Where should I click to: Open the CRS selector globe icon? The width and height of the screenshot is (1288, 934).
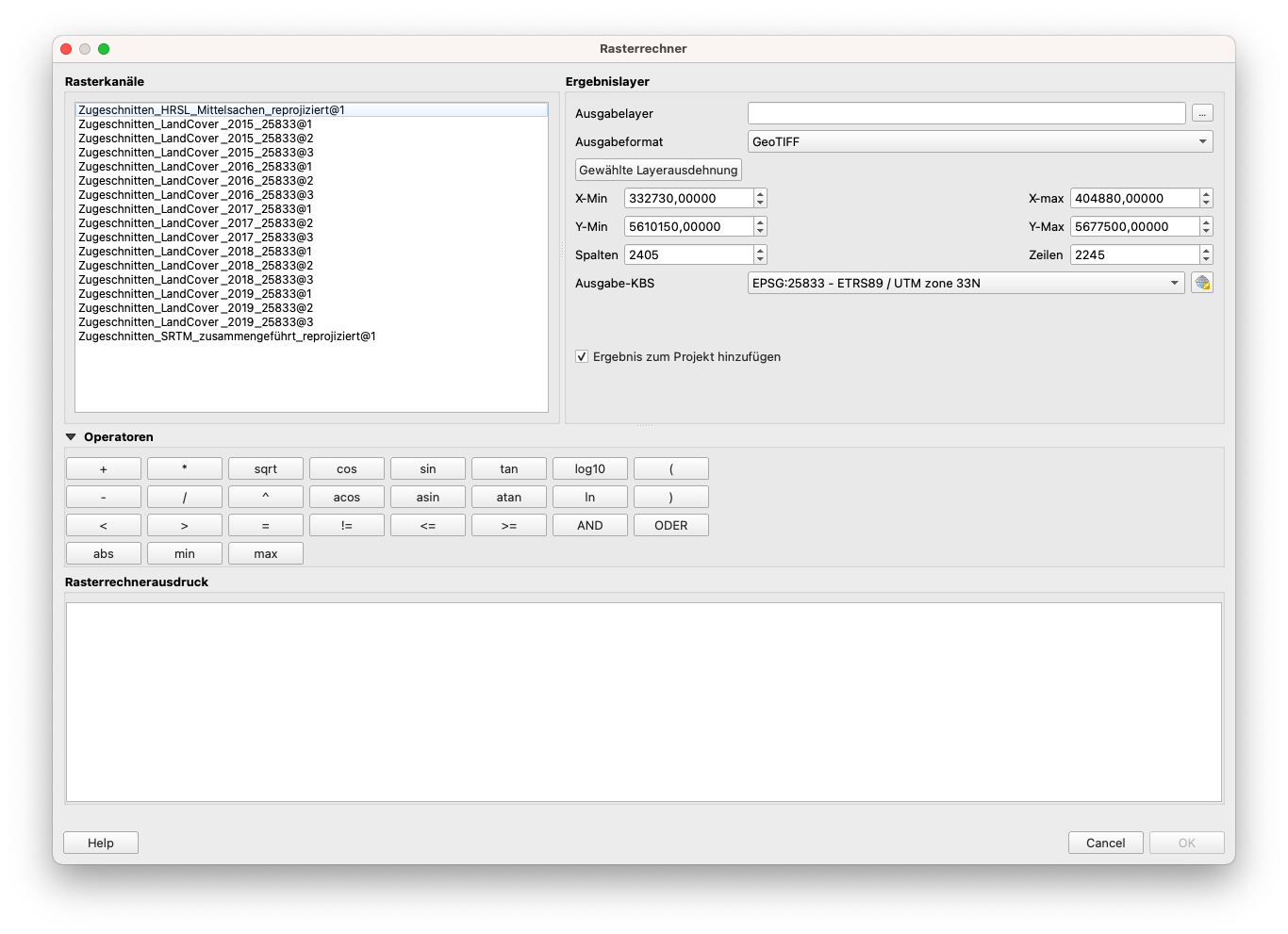tap(1202, 283)
